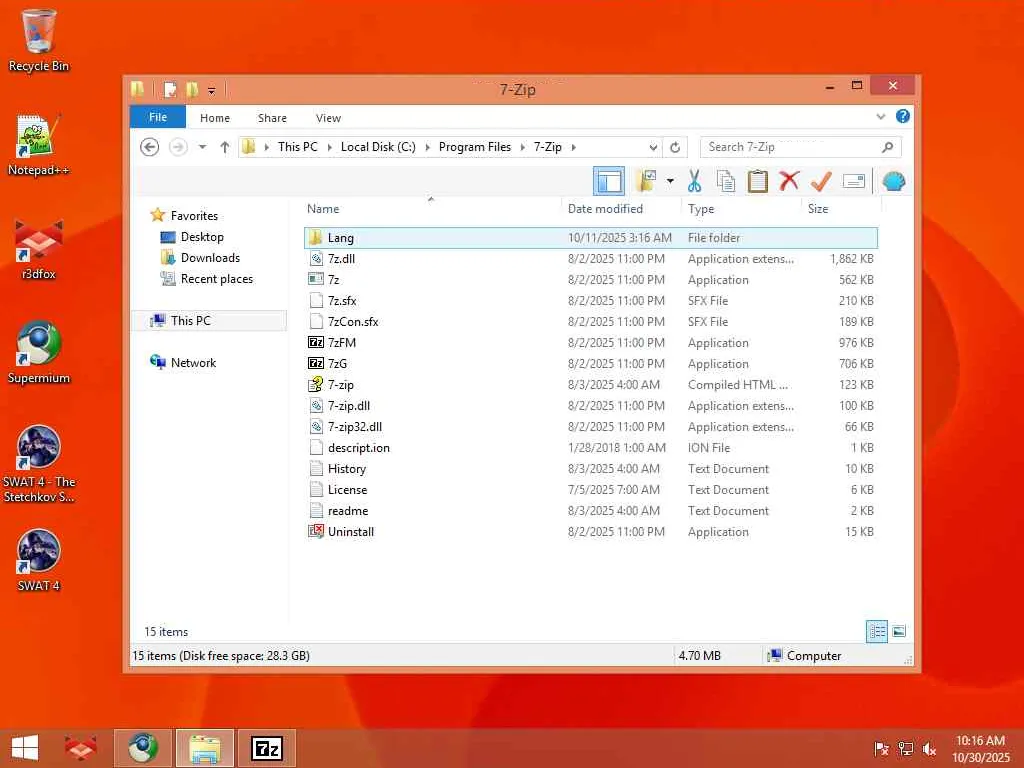Image resolution: width=1024 pixels, height=768 pixels.
Task: Select Favorites in navigation pane
Action: click(184, 216)
